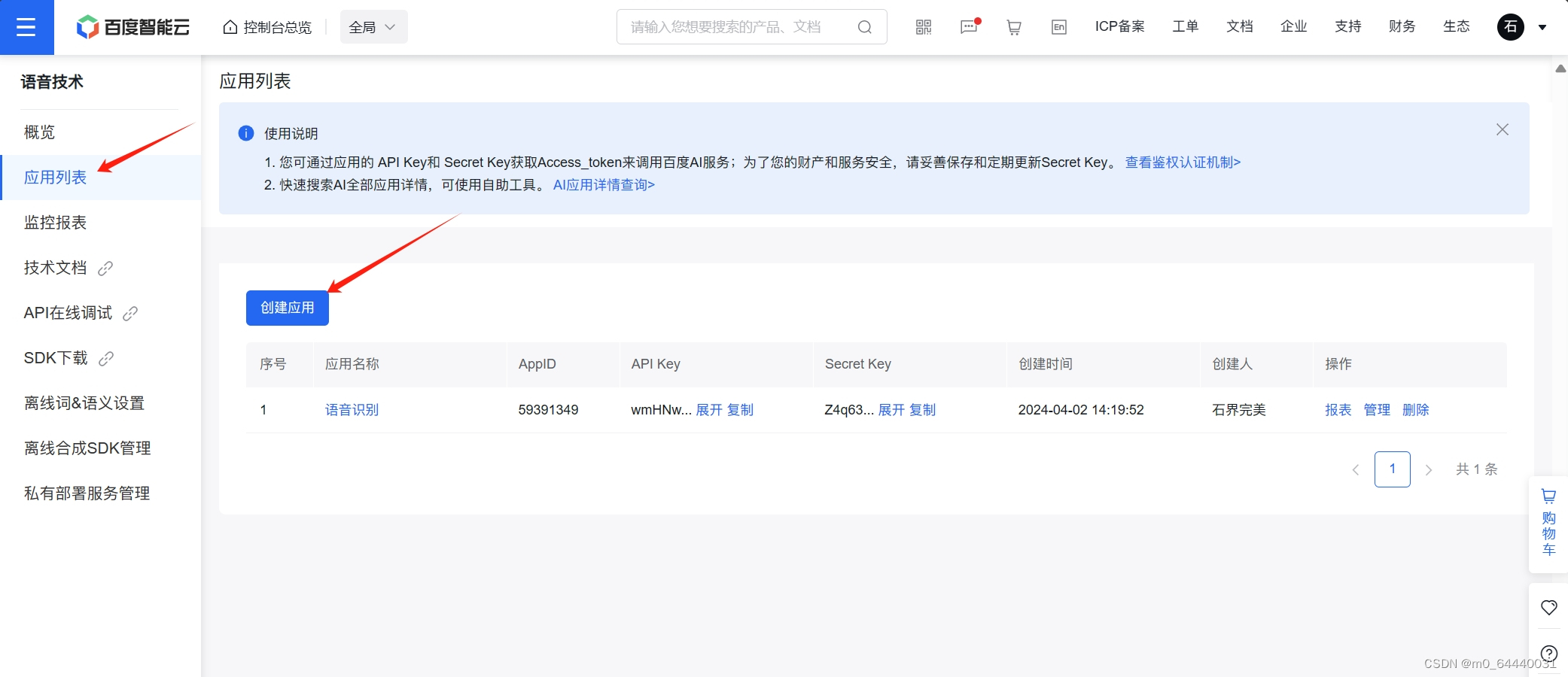Switch language with the En icon

pos(1059,27)
